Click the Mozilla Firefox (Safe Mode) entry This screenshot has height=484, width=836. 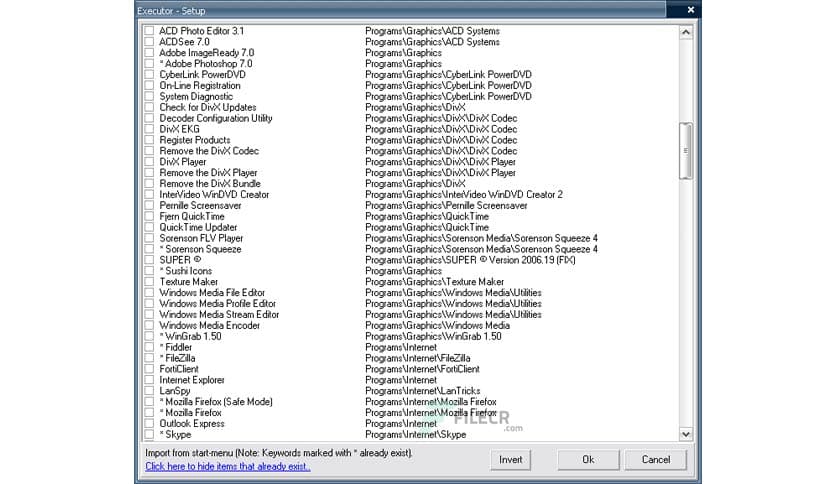(x=215, y=402)
